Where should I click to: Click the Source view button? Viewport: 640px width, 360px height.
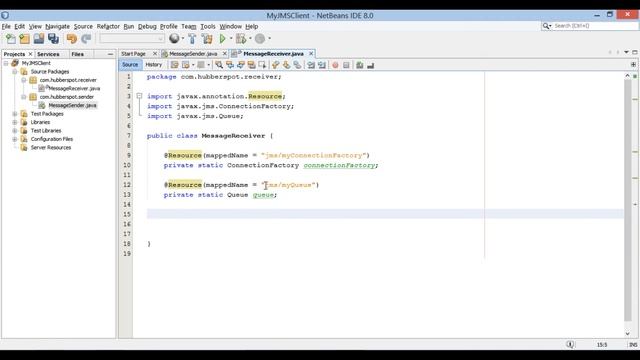click(130, 64)
